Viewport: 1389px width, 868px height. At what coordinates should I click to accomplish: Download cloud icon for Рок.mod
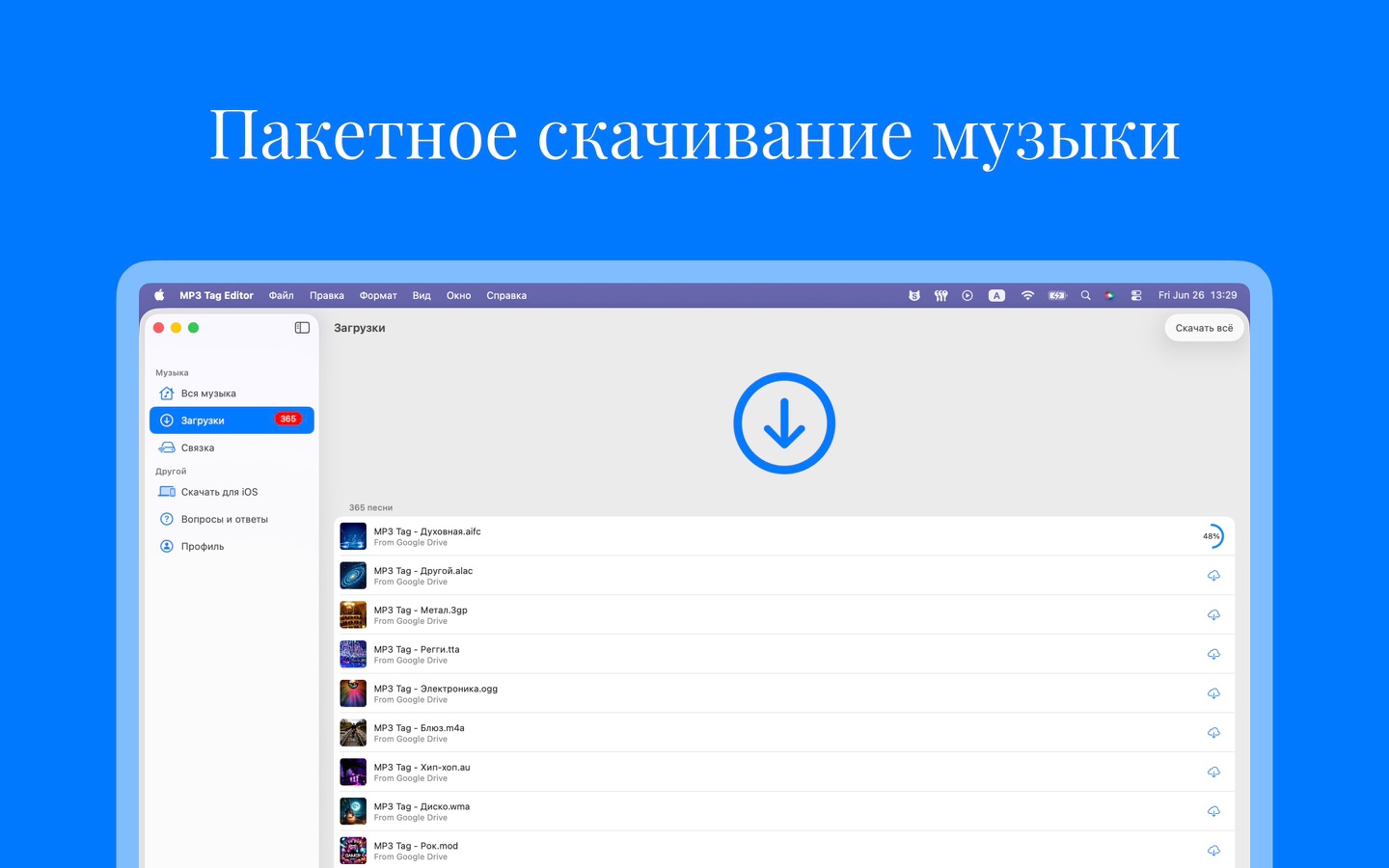point(1213,851)
